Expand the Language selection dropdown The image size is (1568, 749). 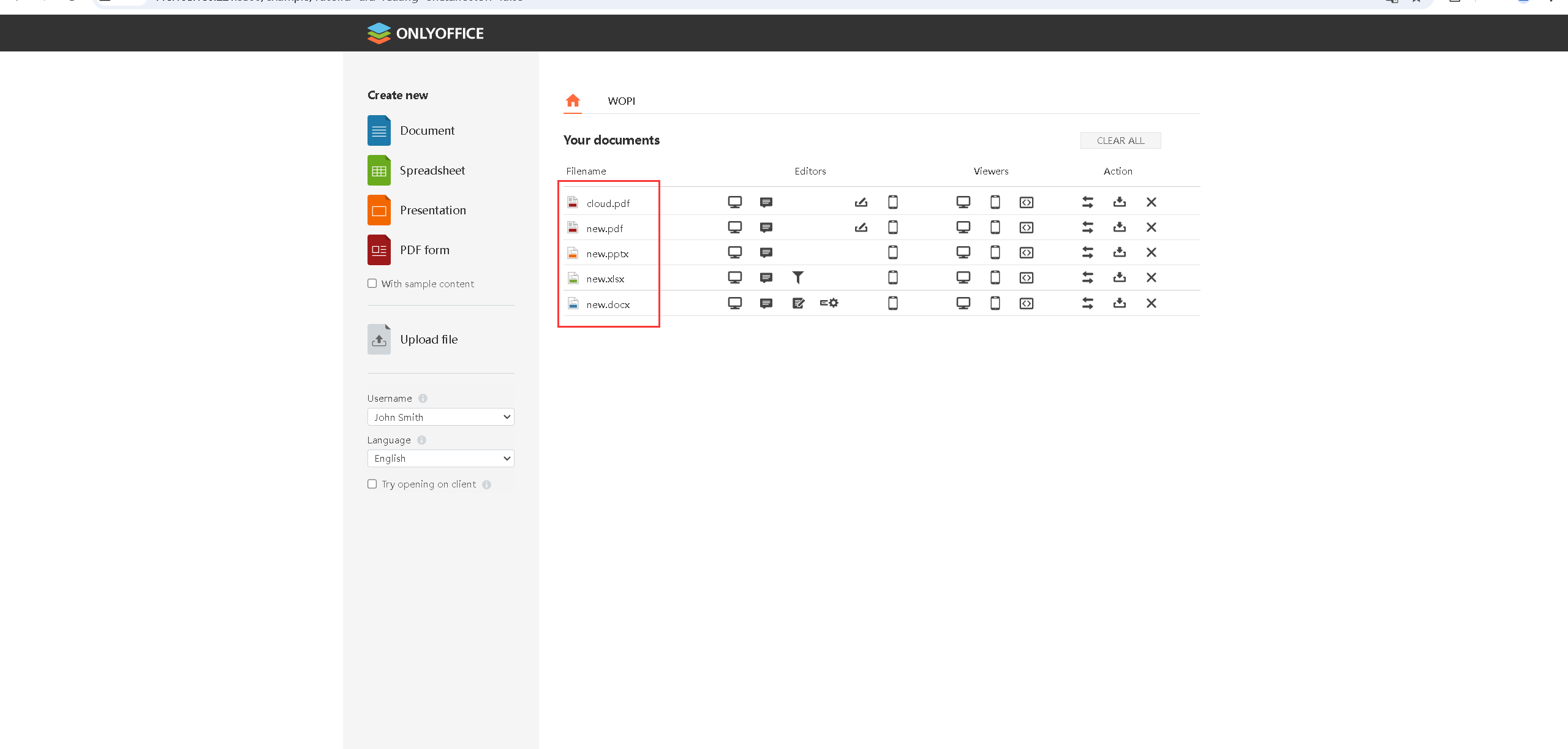(x=440, y=458)
